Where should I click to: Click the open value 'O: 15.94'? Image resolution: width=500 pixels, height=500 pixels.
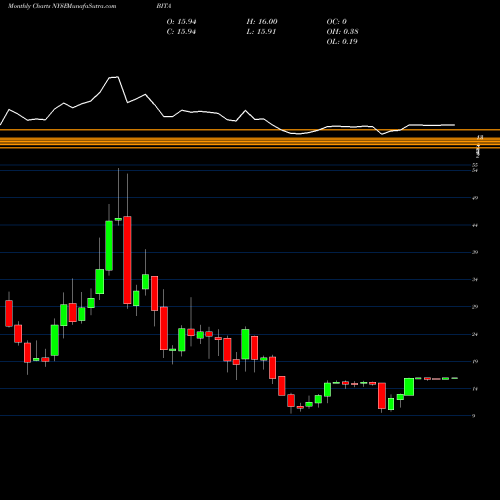(x=181, y=22)
